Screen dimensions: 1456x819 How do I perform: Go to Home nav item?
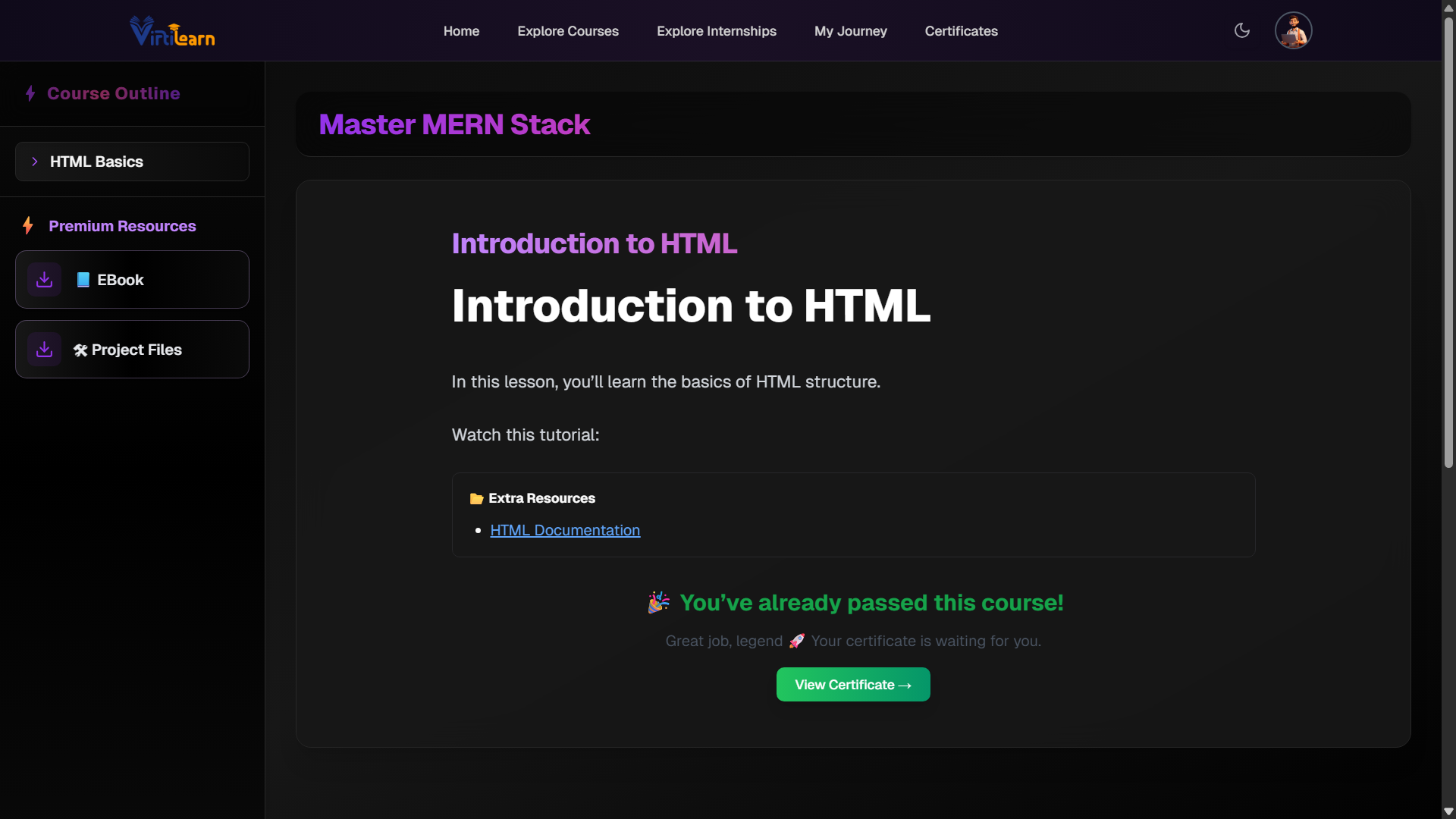(x=461, y=31)
